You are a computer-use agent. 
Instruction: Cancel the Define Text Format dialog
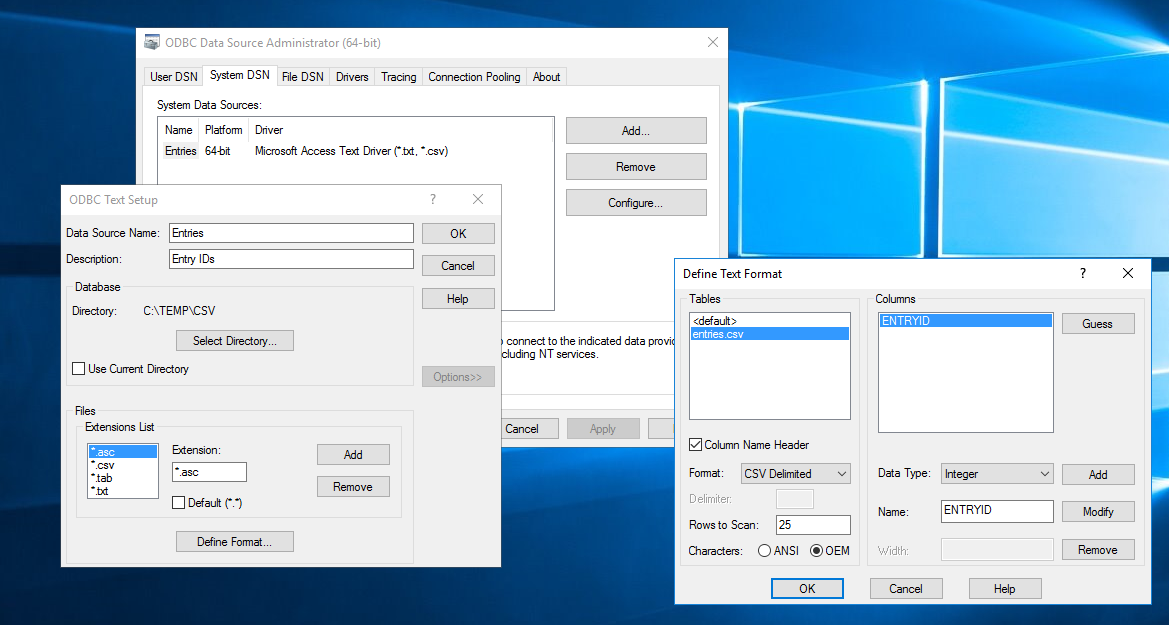[x=906, y=588]
